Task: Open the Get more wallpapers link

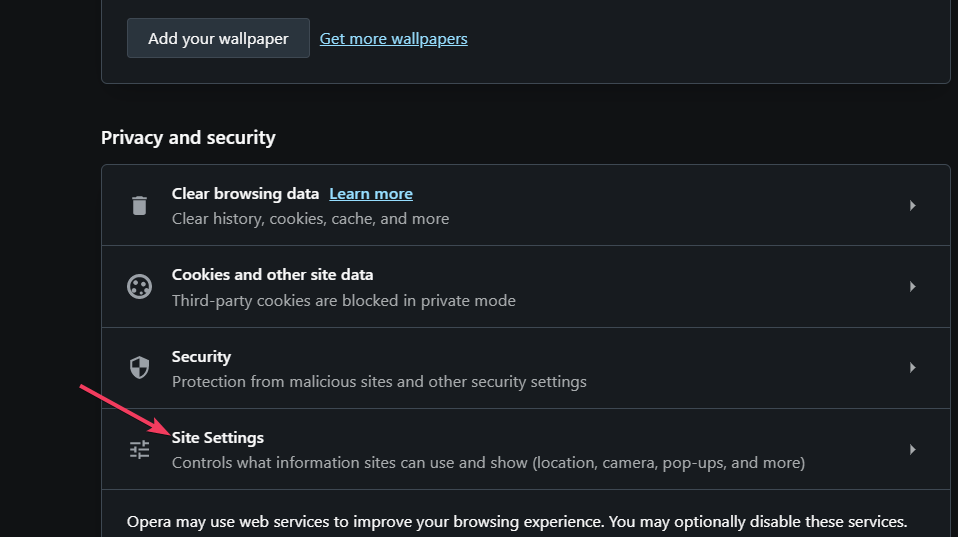Action: click(393, 38)
